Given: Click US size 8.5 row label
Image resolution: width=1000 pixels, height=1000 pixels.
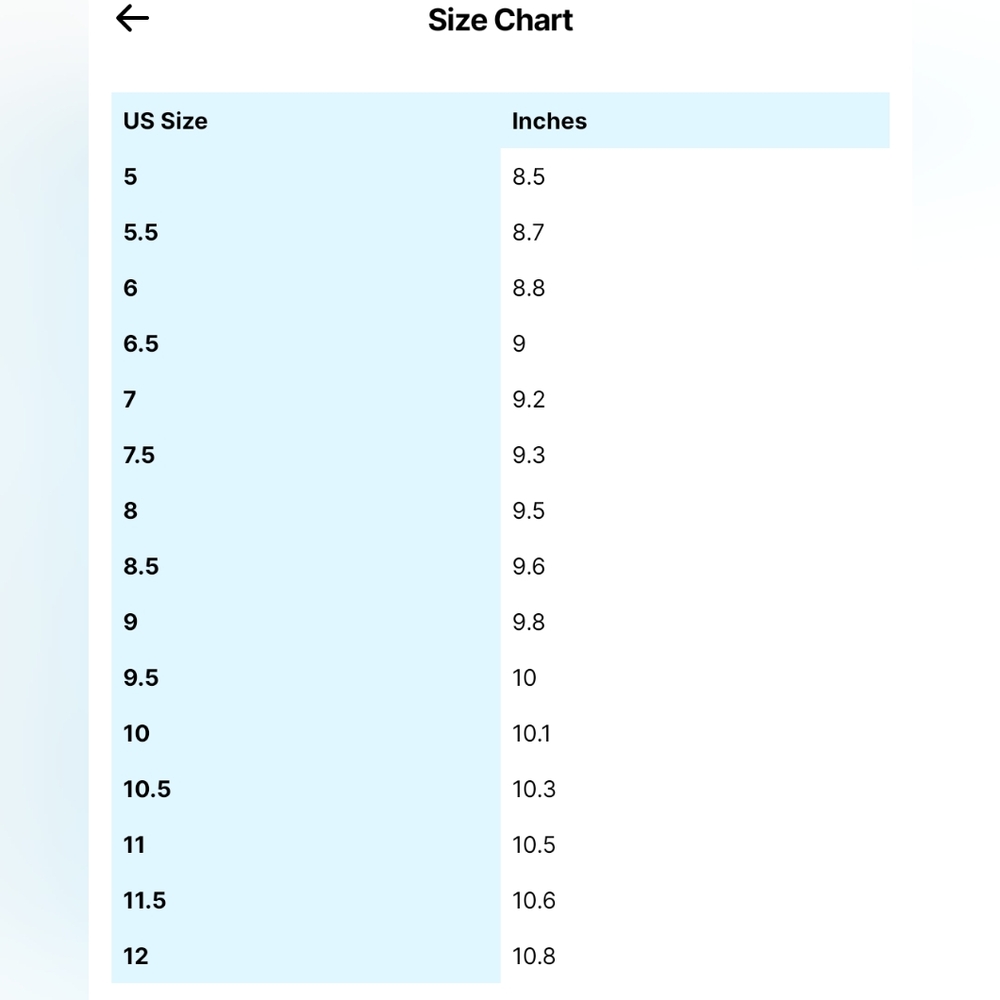Looking at the screenshot, I should (x=140, y=566).
